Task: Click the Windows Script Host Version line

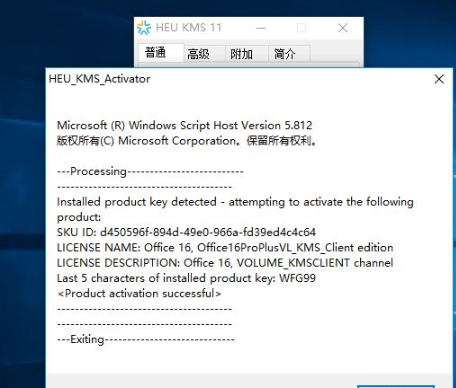Action: [x=185, y=125]
